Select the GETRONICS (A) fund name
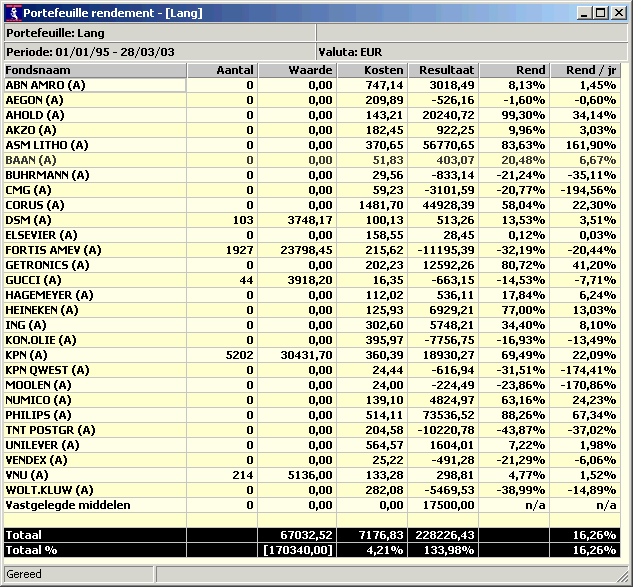 [x=47, y=265]
